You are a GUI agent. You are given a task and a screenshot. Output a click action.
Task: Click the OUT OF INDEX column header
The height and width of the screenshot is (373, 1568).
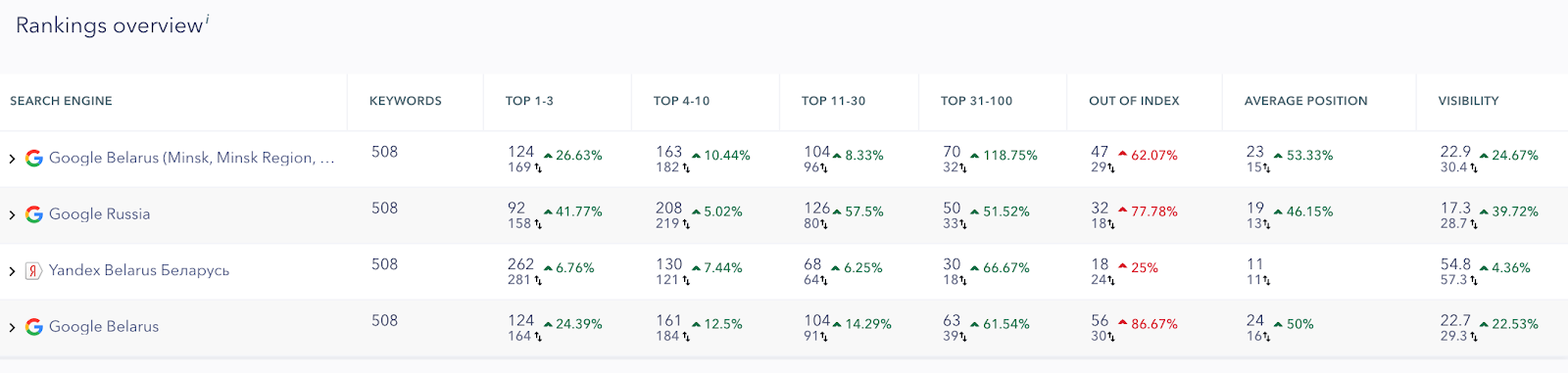coord(1134,101)
